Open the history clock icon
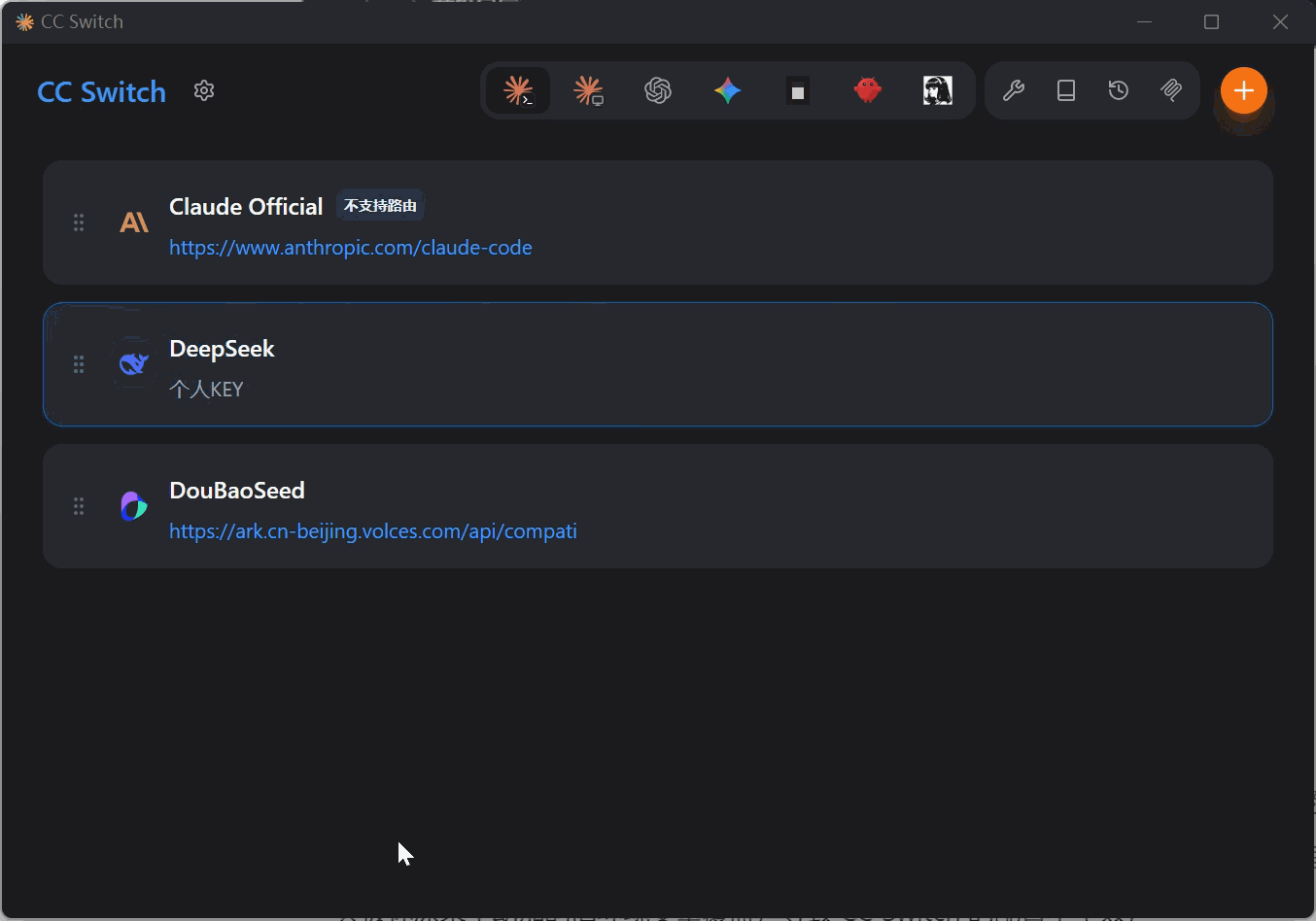 pyautogui.click(x=1119, y=91)
